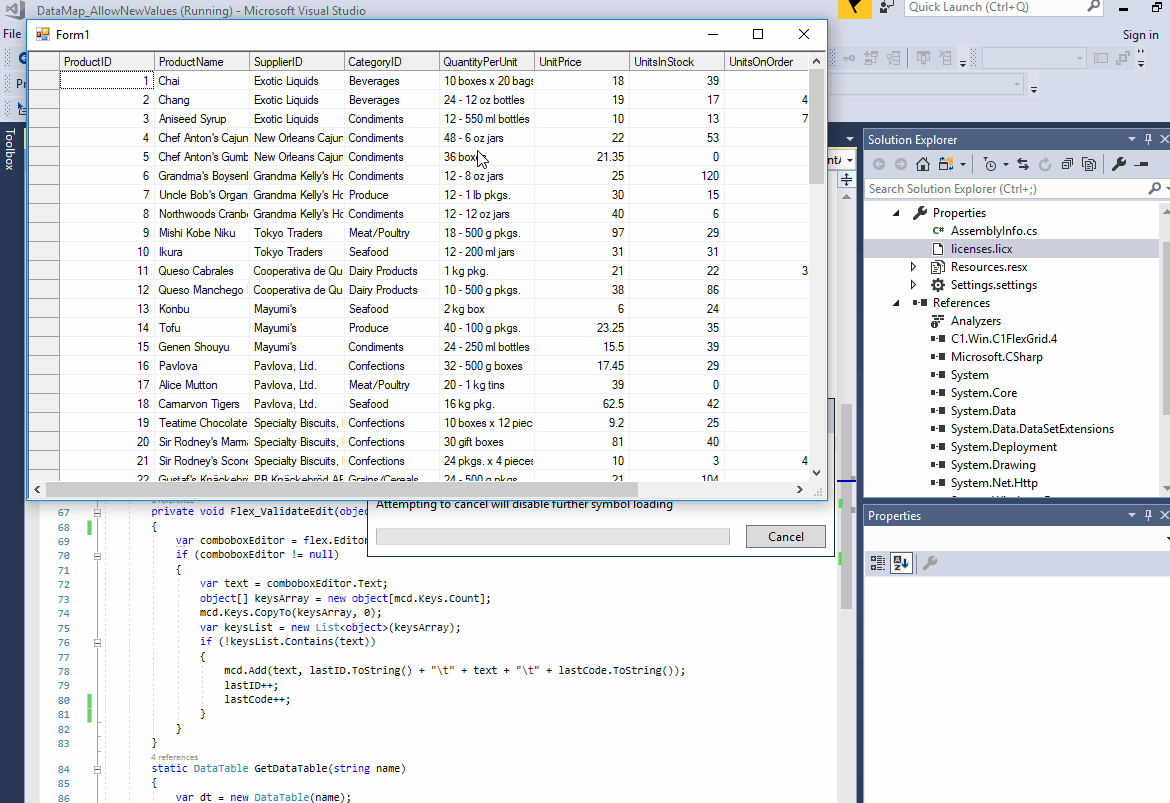Switch Solution Explorer views icon
This screenshot has height=803, width=1170.
946,164
